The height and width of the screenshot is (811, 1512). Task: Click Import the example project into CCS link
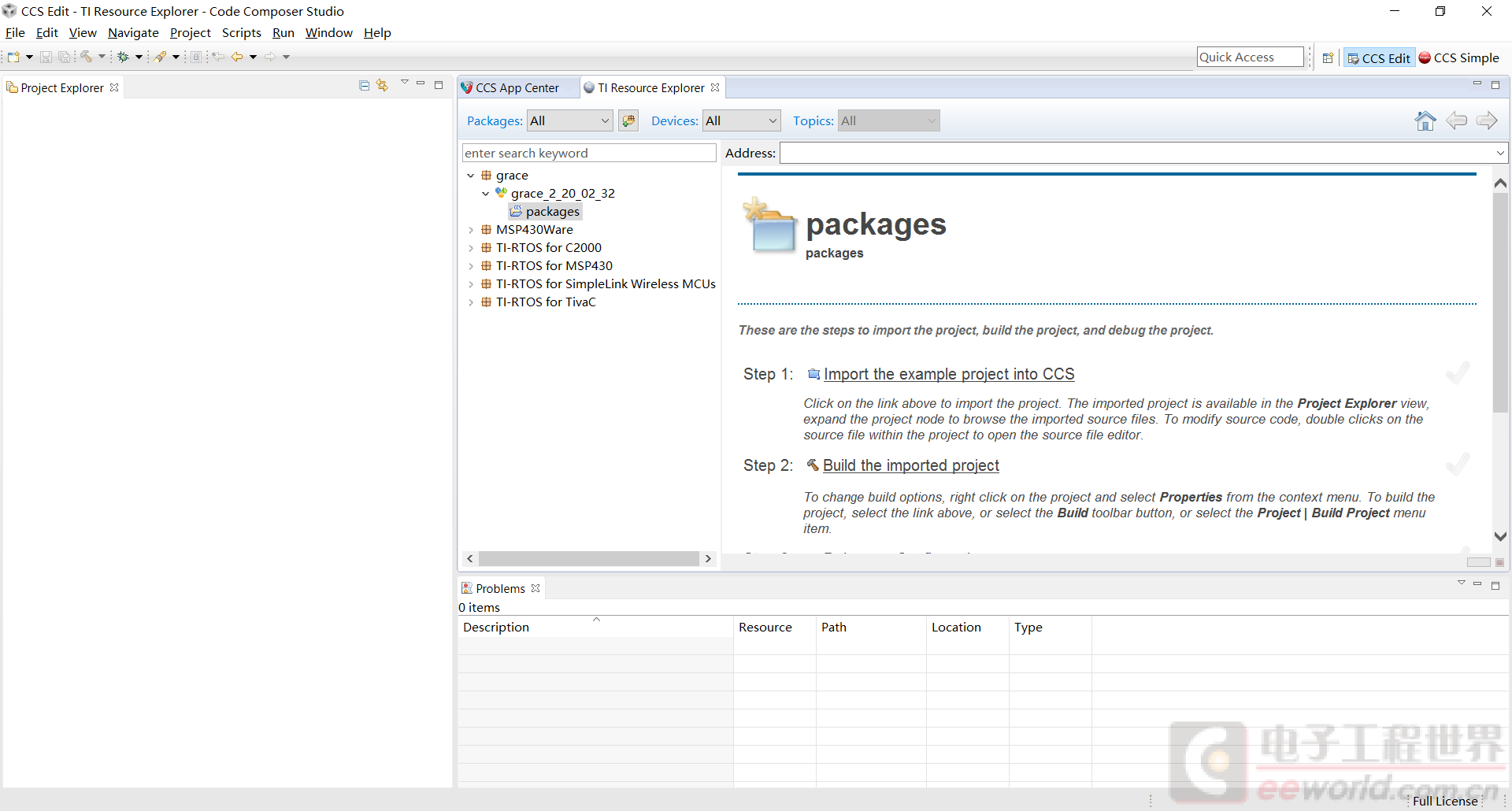[949, 374]
